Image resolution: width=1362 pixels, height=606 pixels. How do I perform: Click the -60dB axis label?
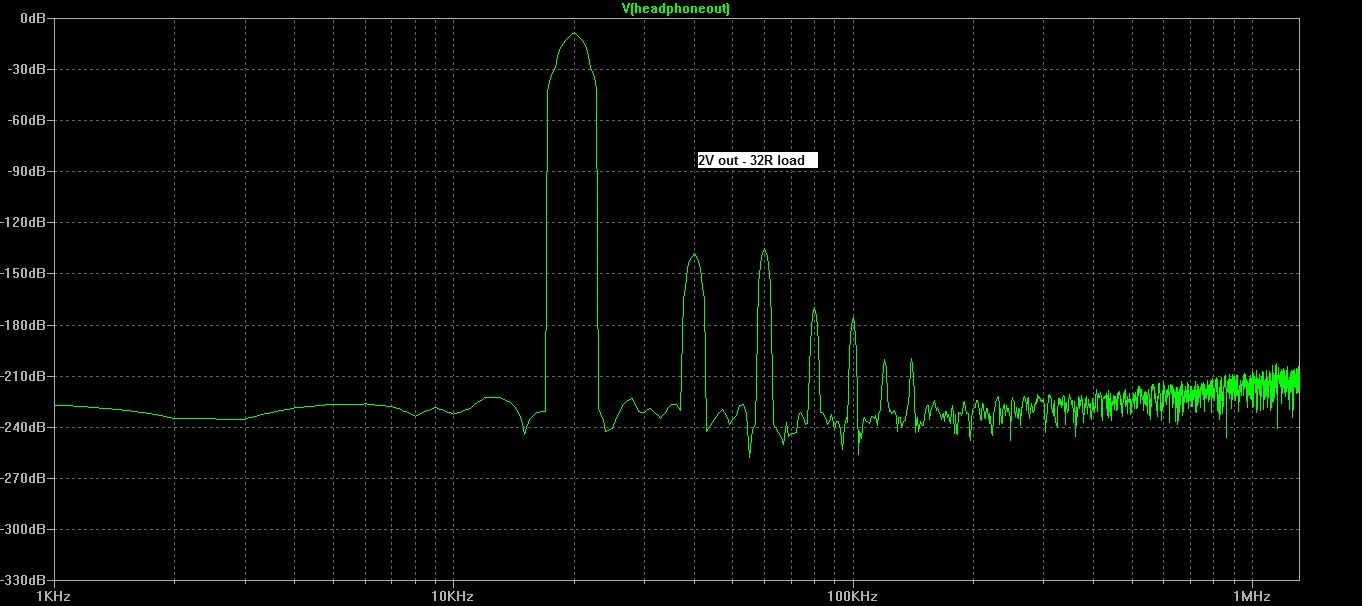(28, 120)
